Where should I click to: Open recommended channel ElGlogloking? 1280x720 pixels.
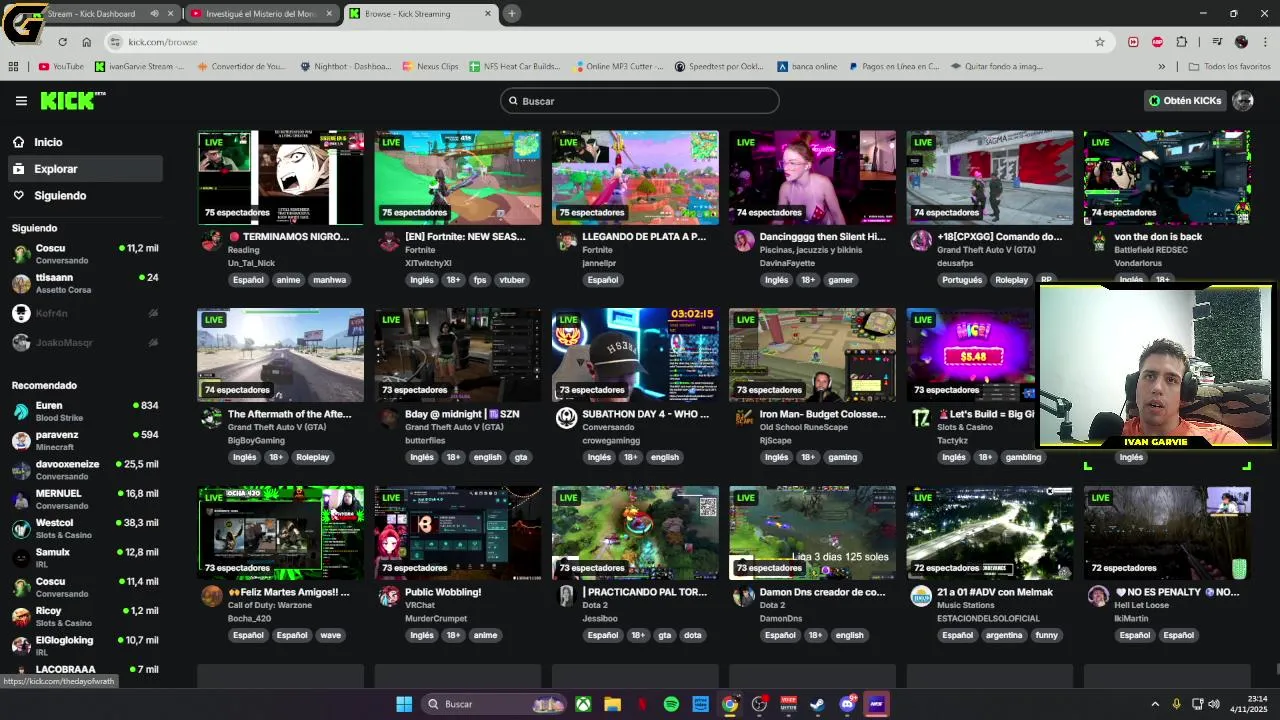point(84,645)
